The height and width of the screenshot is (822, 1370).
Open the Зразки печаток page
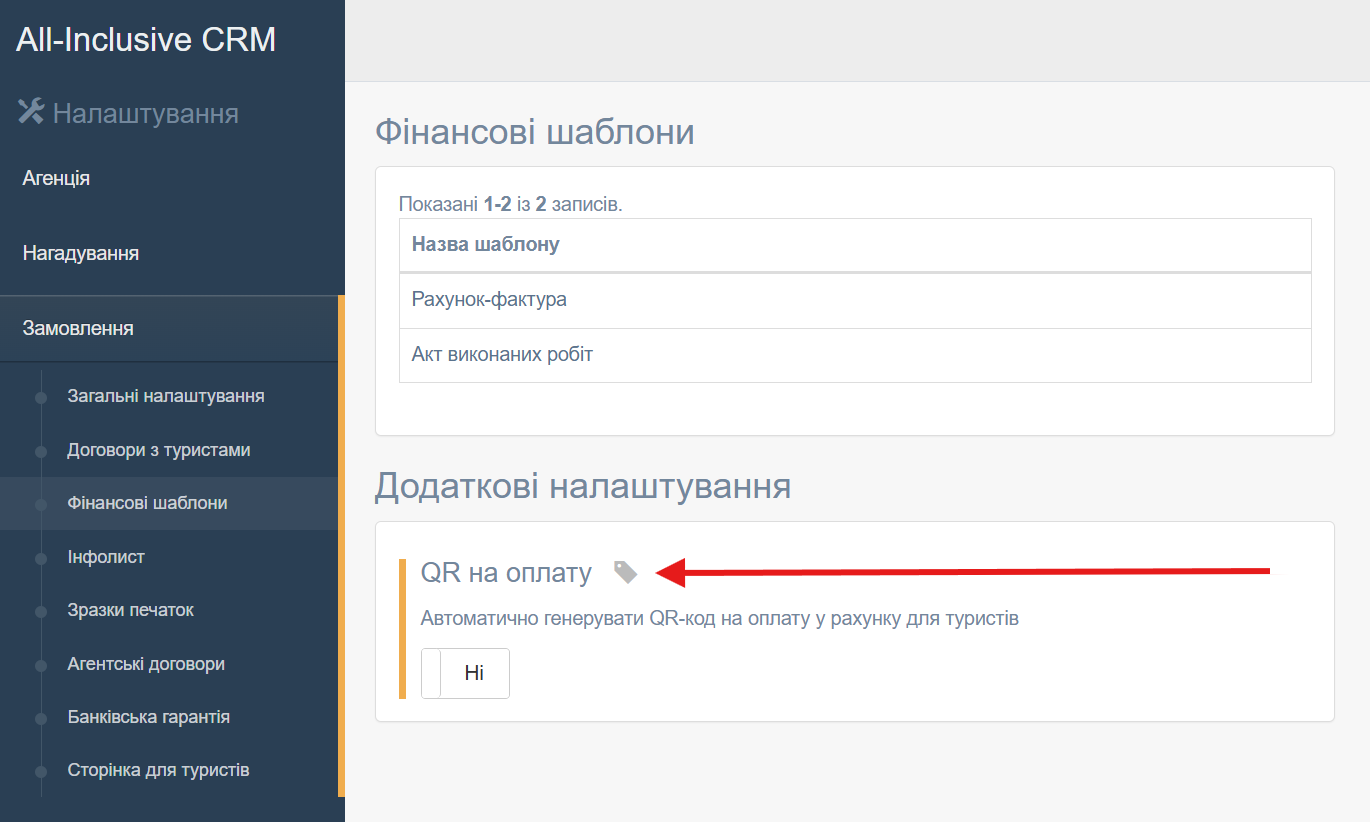click(131, 610)
